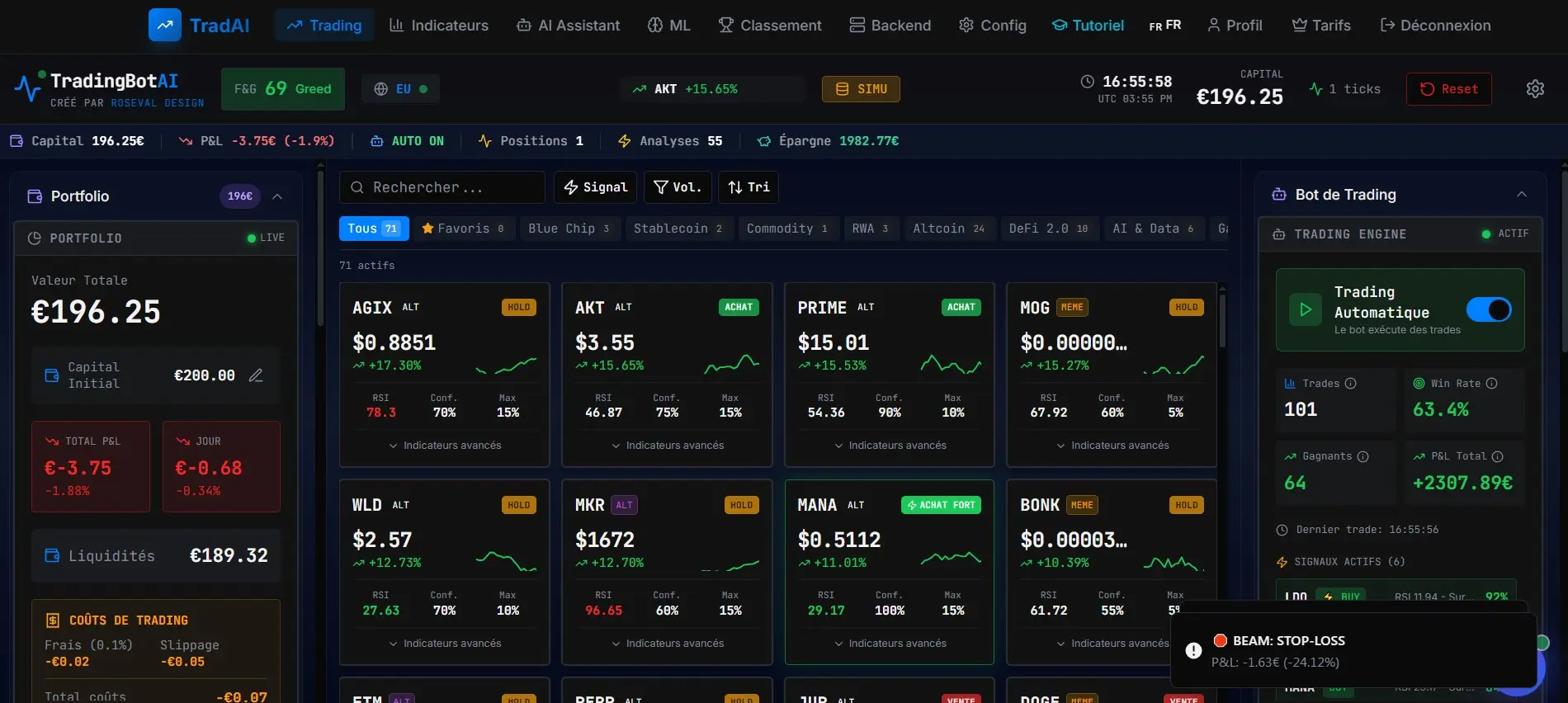Open the Trading nav tab
Screen dimensions: 1568x703
[324, 26]
